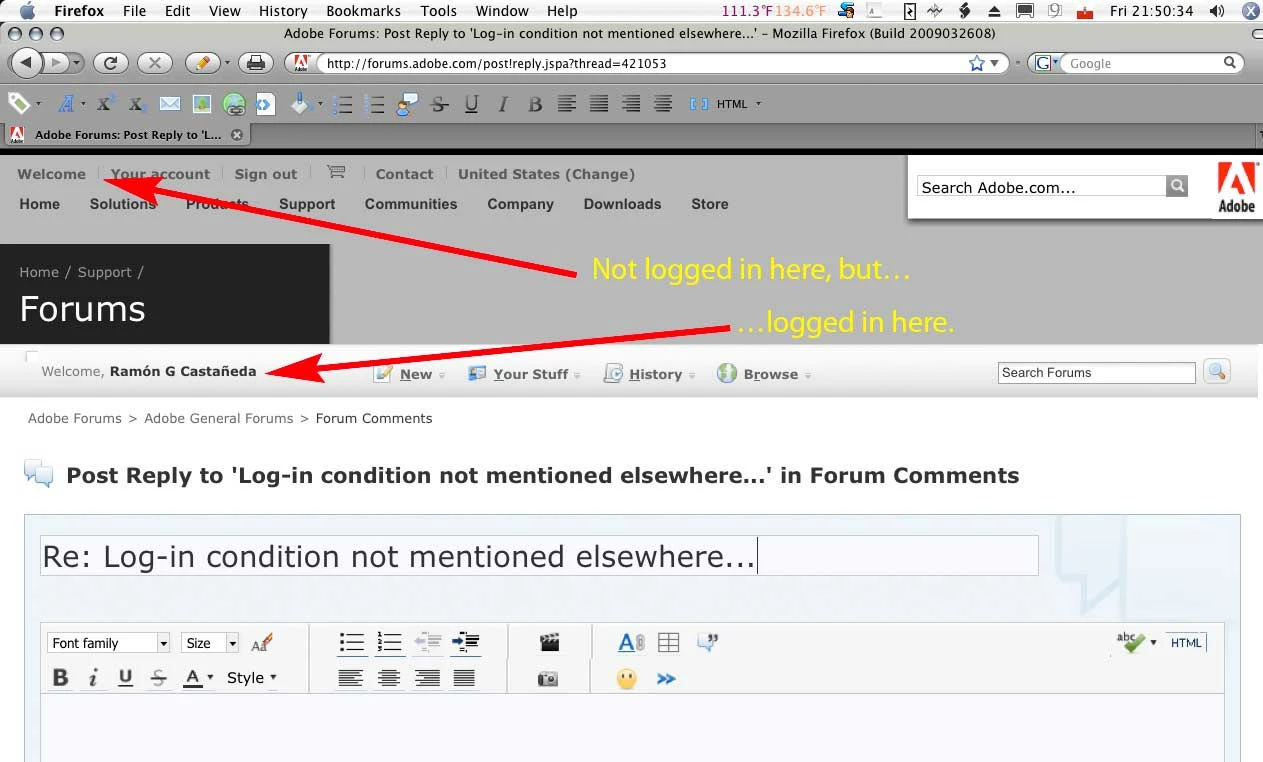Select the Adobe Forums browser tab

[x=127, y=134]
